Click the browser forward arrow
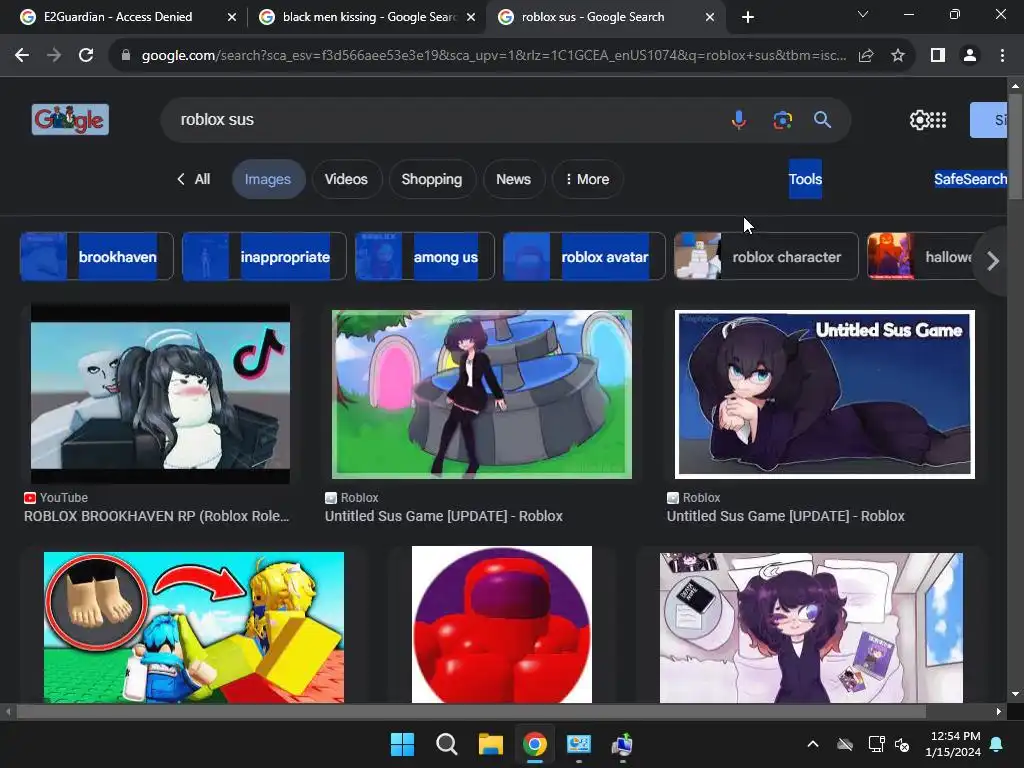 point(54,56)
